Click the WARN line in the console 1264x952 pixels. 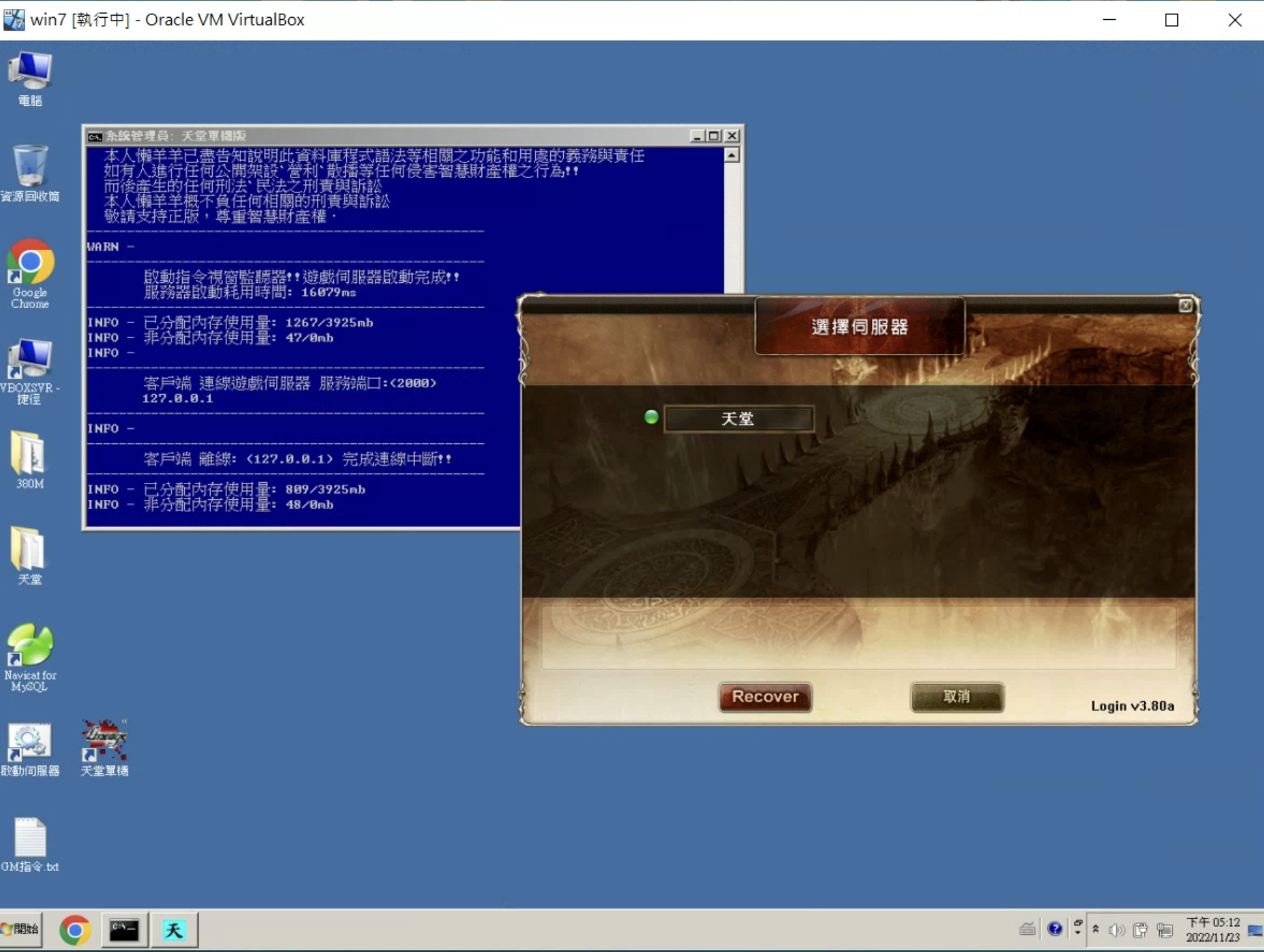point(110,246)
